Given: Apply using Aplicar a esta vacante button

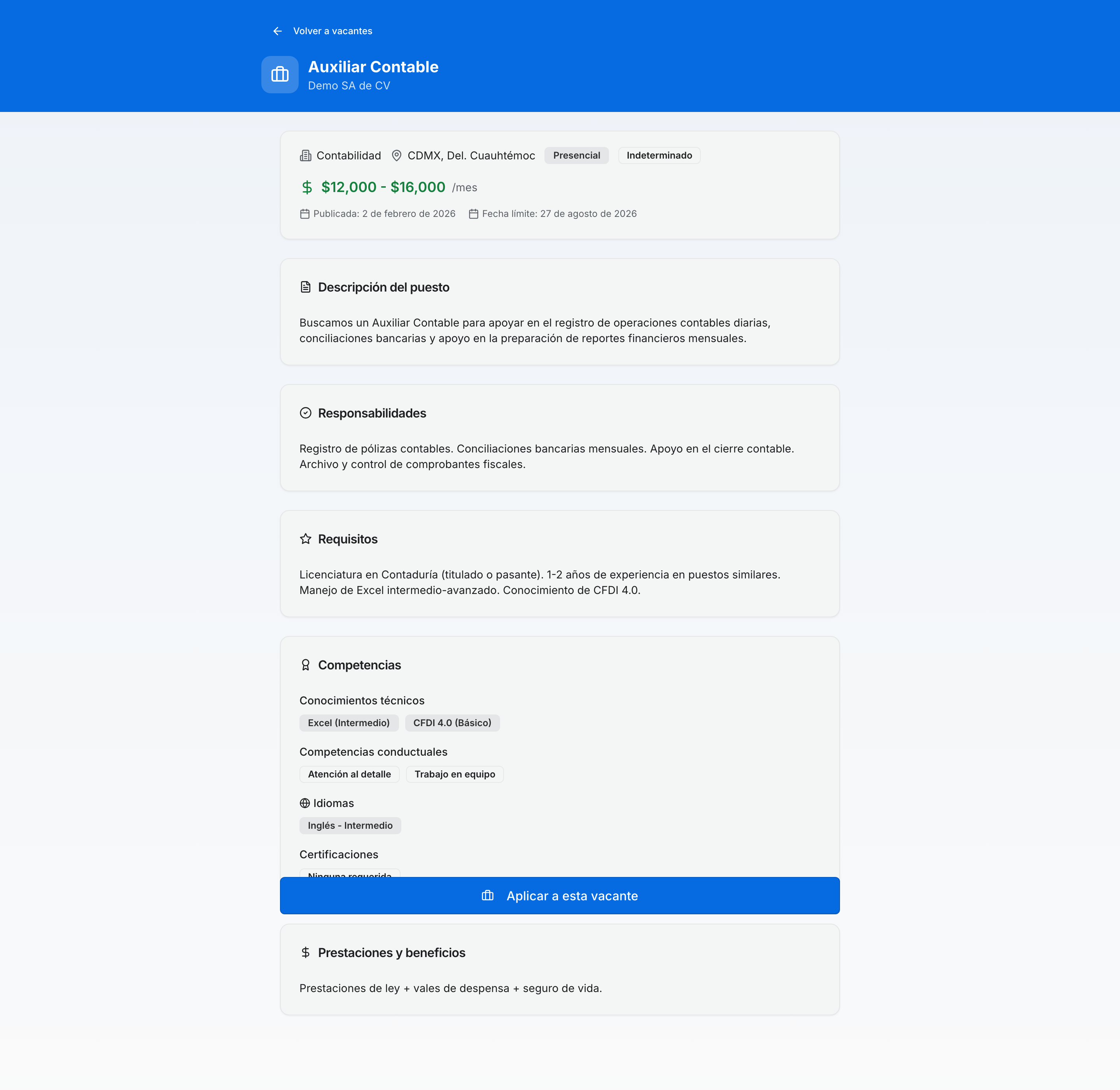Looking at the screenshot, I should [x=560, y=896].
